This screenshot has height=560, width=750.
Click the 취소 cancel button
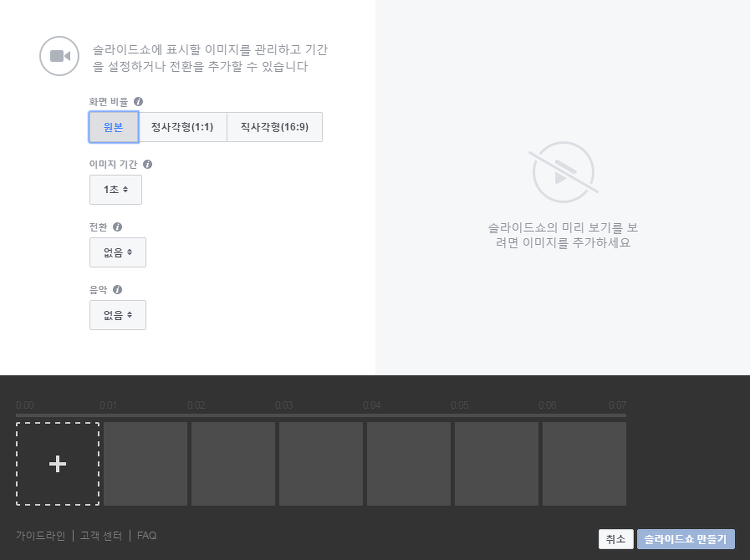click(x=616, y=539)
